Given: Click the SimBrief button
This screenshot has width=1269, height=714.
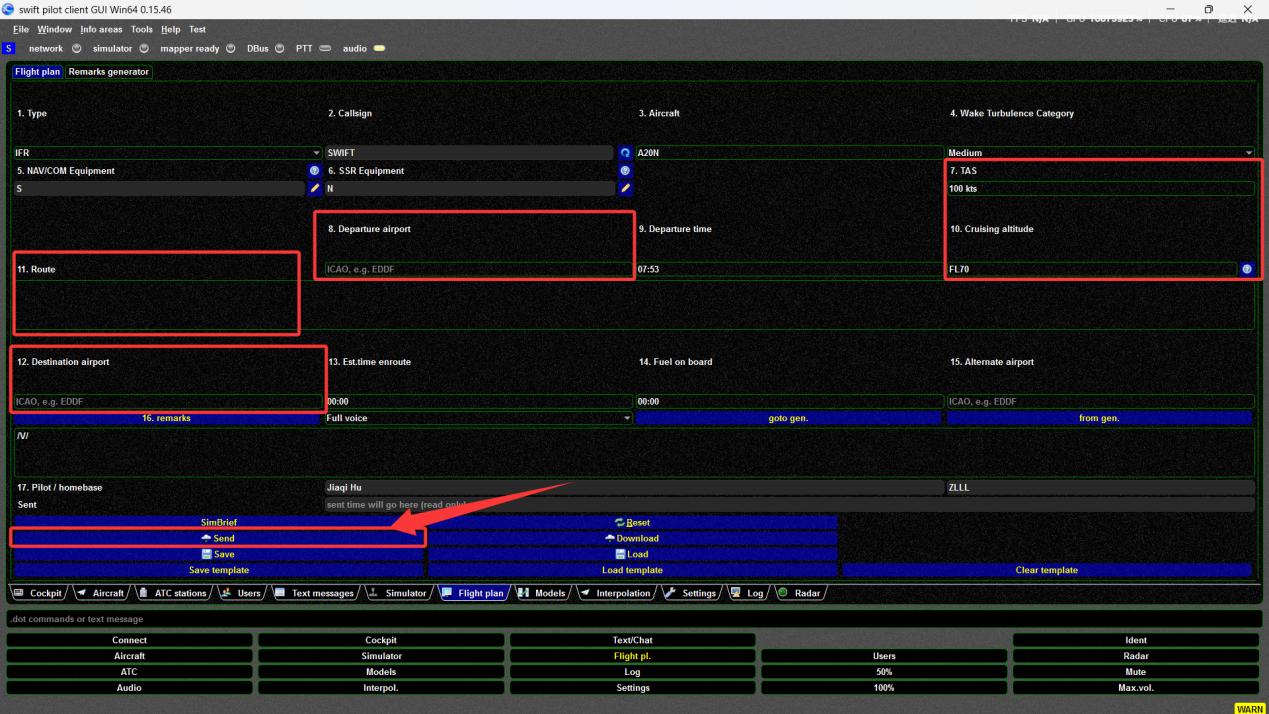Looking at the screenshot, I should pyautogui.click(x=218, y=522).
